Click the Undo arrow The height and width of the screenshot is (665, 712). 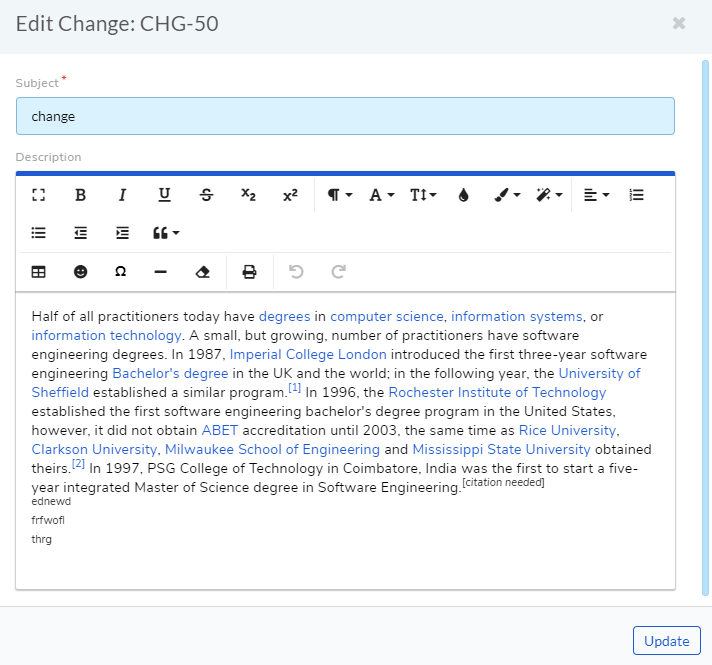click(x=296, y=272)
